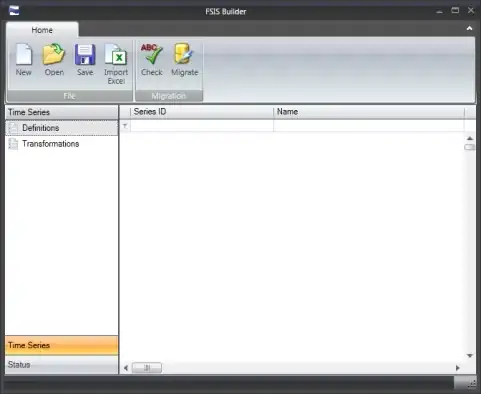Click the vertical scrollbar down arrow
This screenshot has height=394, width=481.
coord(470,356)
